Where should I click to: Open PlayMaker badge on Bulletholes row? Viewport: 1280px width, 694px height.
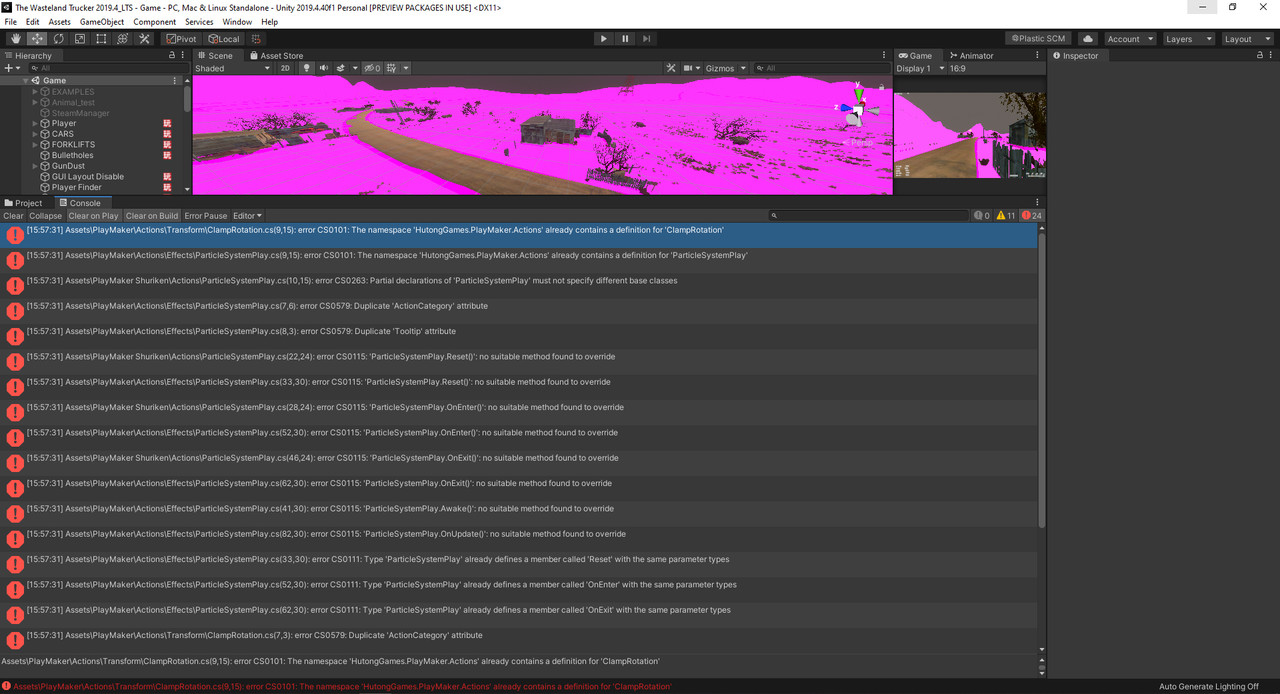coord(167,155)
